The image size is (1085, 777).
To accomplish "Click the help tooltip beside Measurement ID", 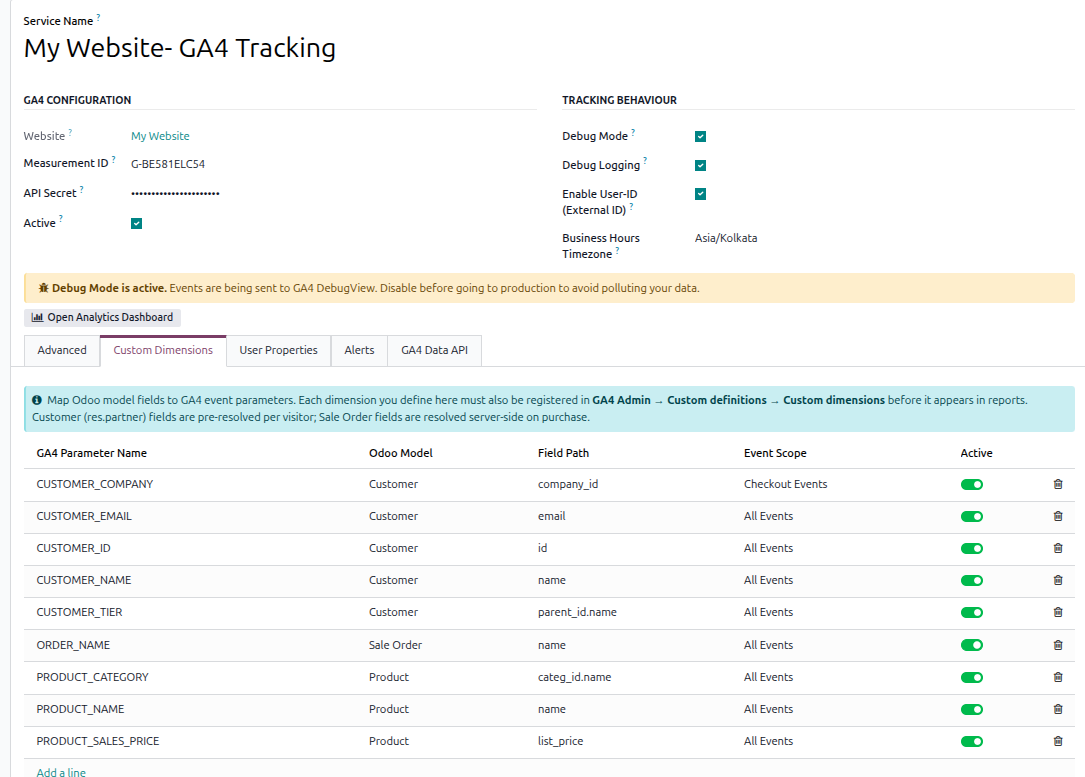I will point(113,160).
